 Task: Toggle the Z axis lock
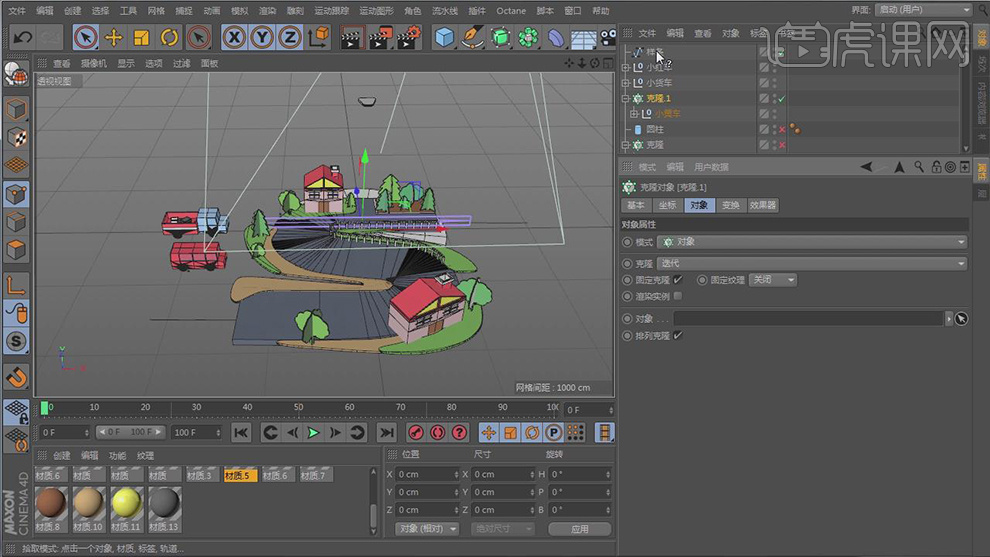click(x=290, y=37)
